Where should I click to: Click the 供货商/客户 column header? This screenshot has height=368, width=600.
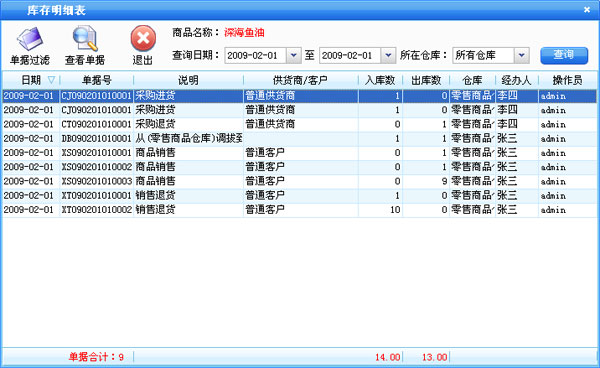pyautogui.click(x=300, y=80)
